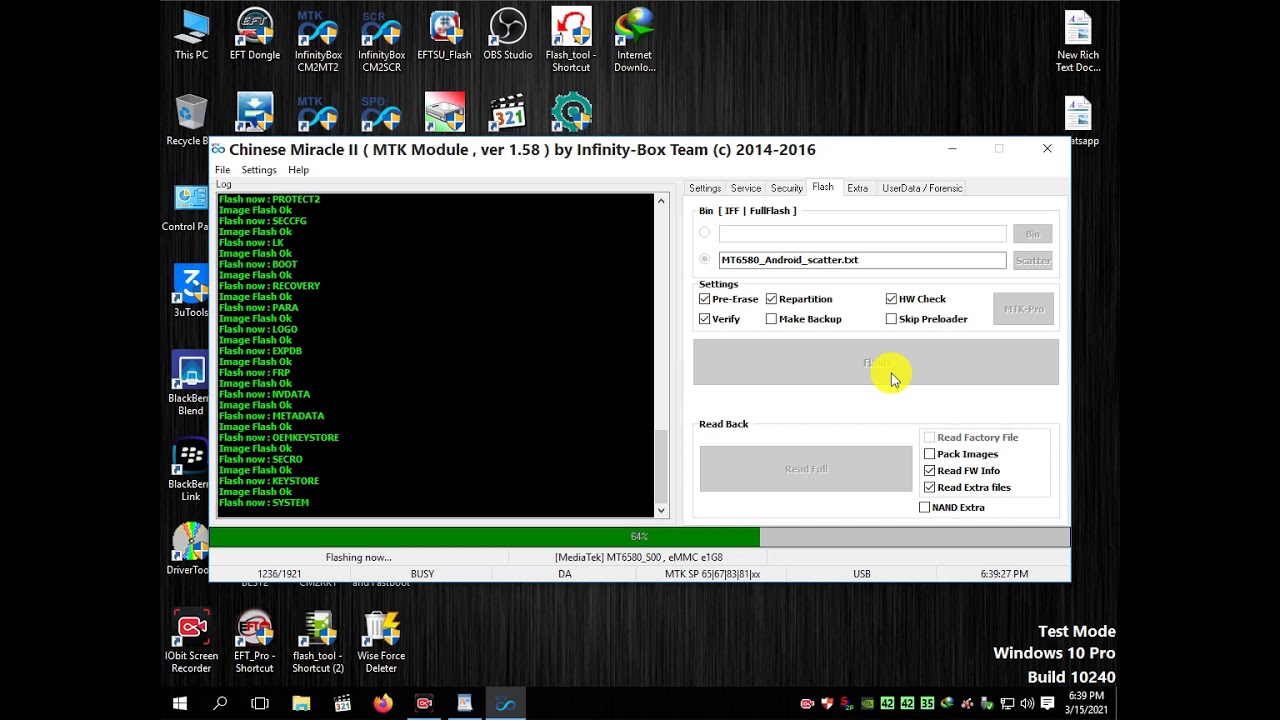1280x720 pixels.
Task: Launch the EFTSU_Flash desktop icon
Action: [444, 35]
